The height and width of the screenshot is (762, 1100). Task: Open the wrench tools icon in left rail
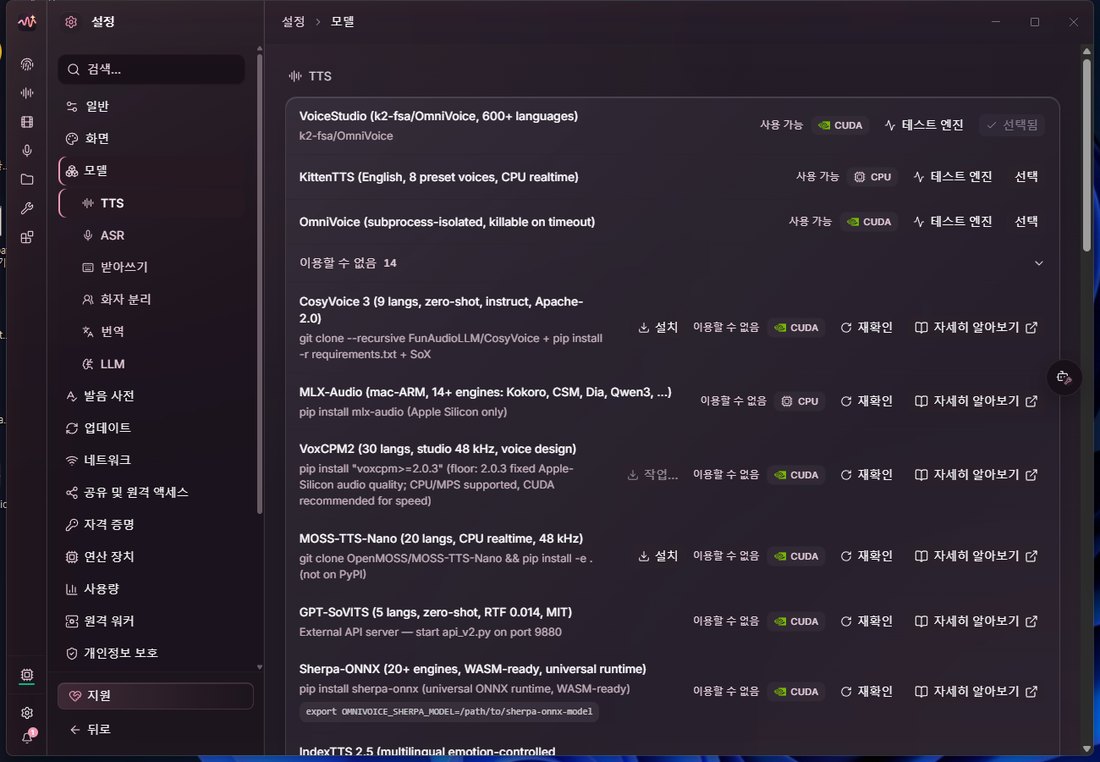coord(27,208)
